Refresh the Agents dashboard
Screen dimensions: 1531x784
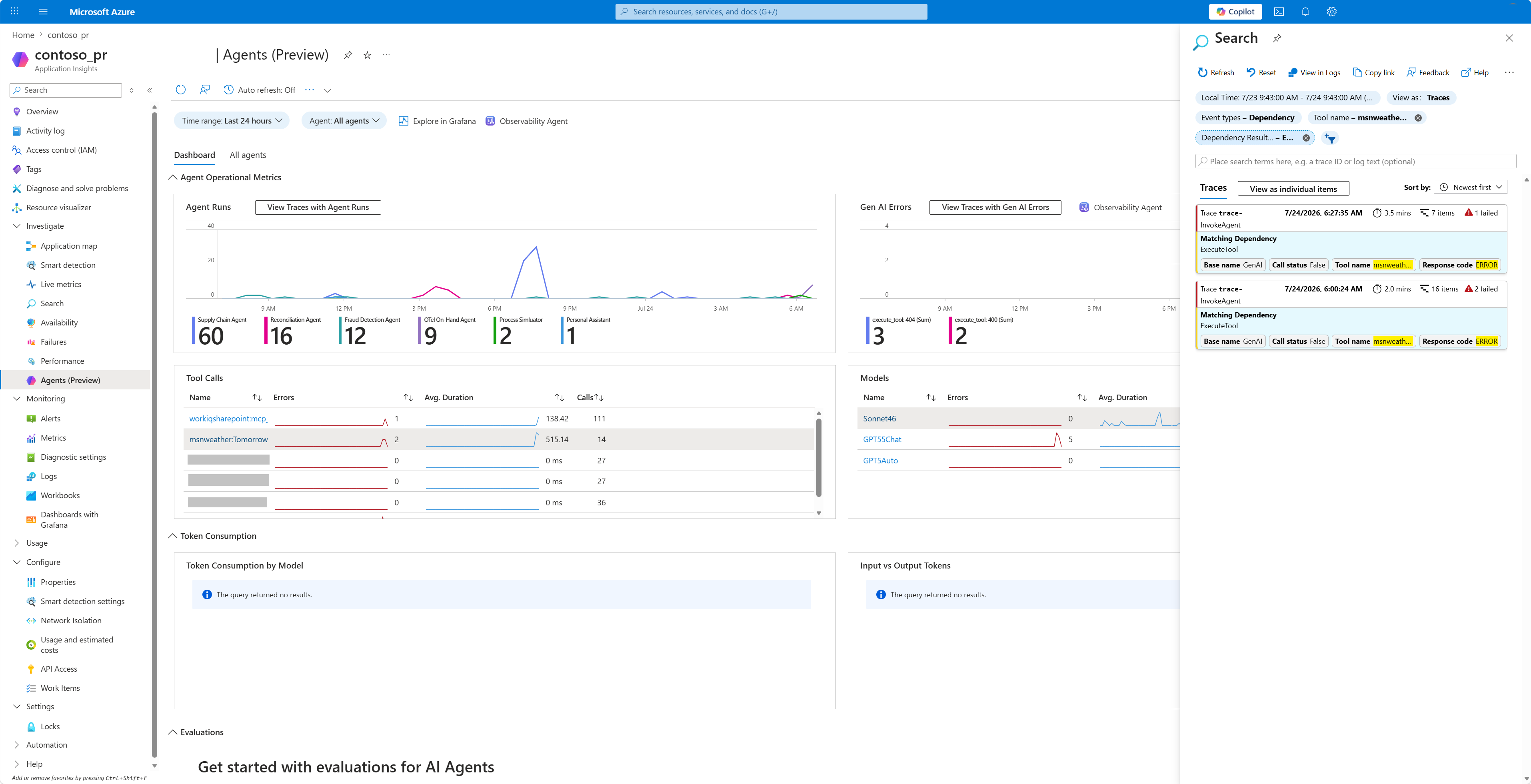(x=181, y=90)
